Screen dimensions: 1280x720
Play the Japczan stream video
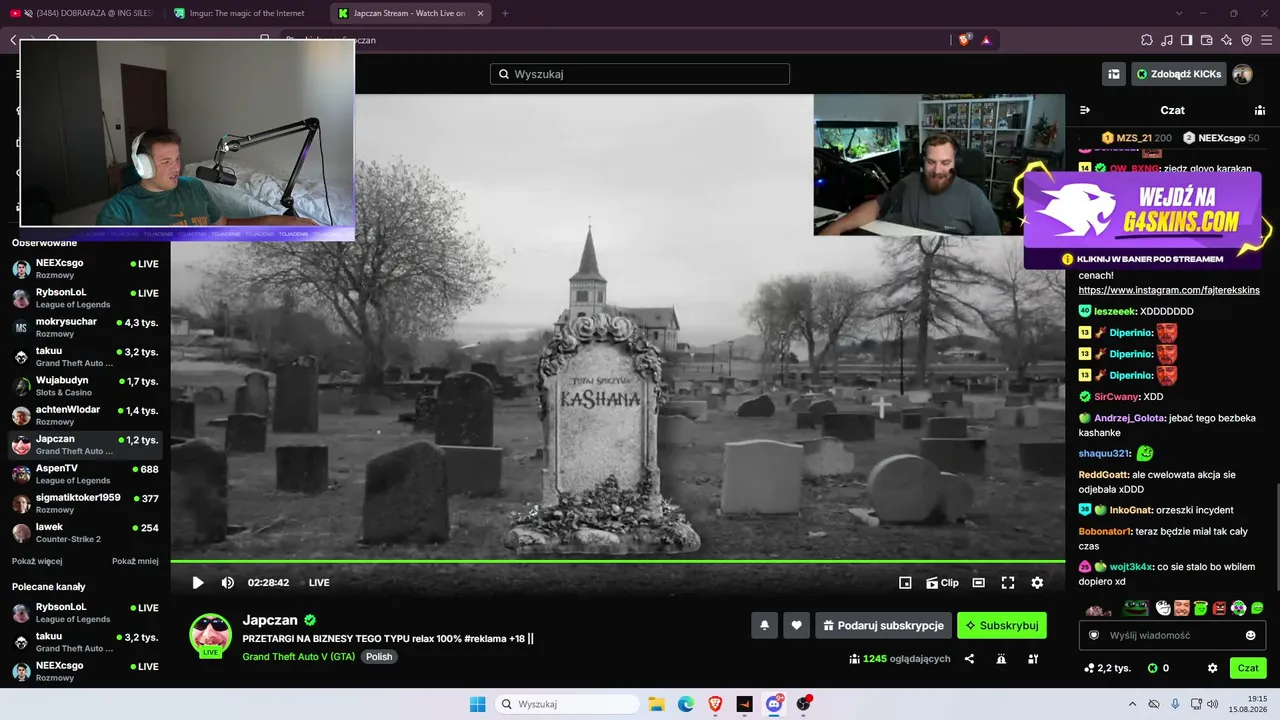pos(198,583)
